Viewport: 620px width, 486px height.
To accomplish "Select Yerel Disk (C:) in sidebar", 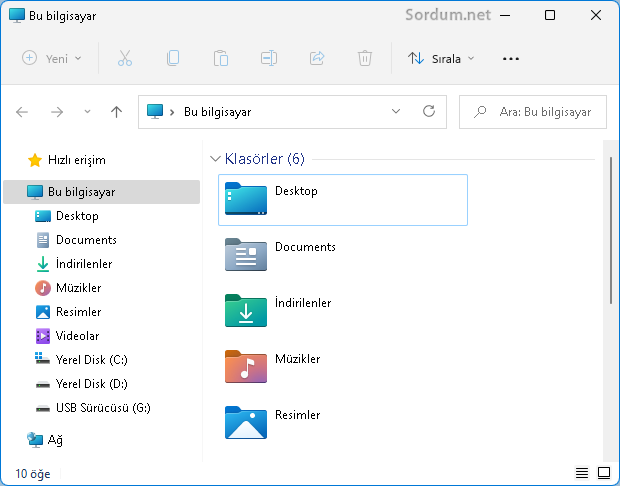I will 91,360.
